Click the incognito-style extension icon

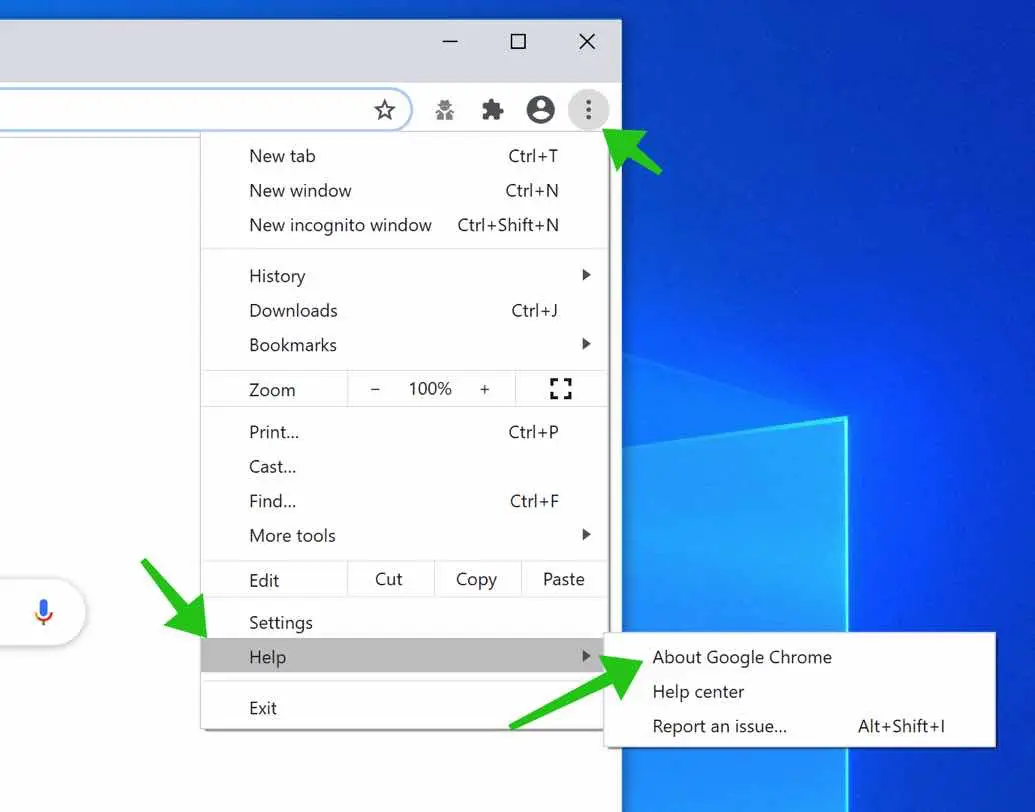[445, 110]
